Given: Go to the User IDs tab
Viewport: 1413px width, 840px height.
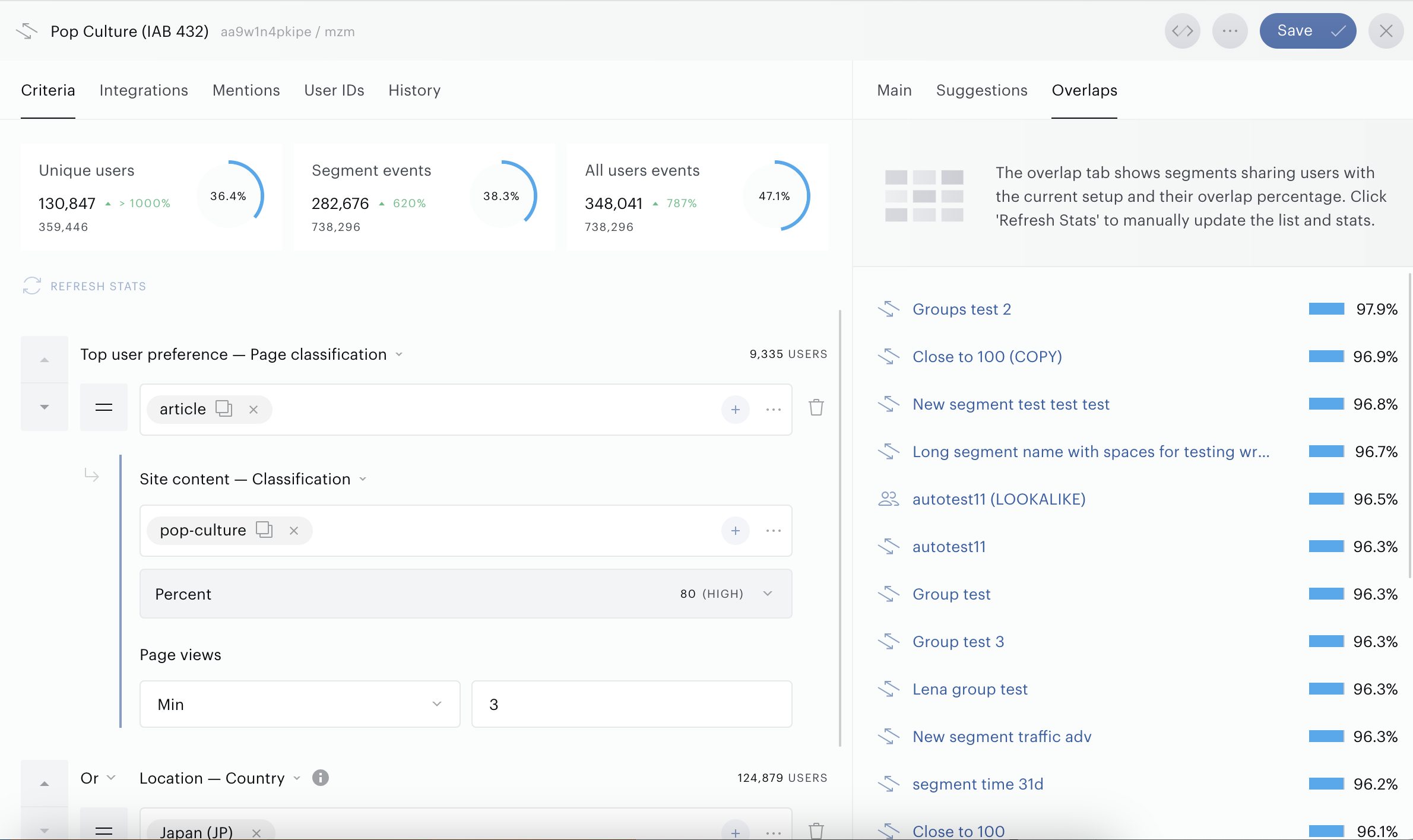Looking at the screenshot, I should coord(334,90).
